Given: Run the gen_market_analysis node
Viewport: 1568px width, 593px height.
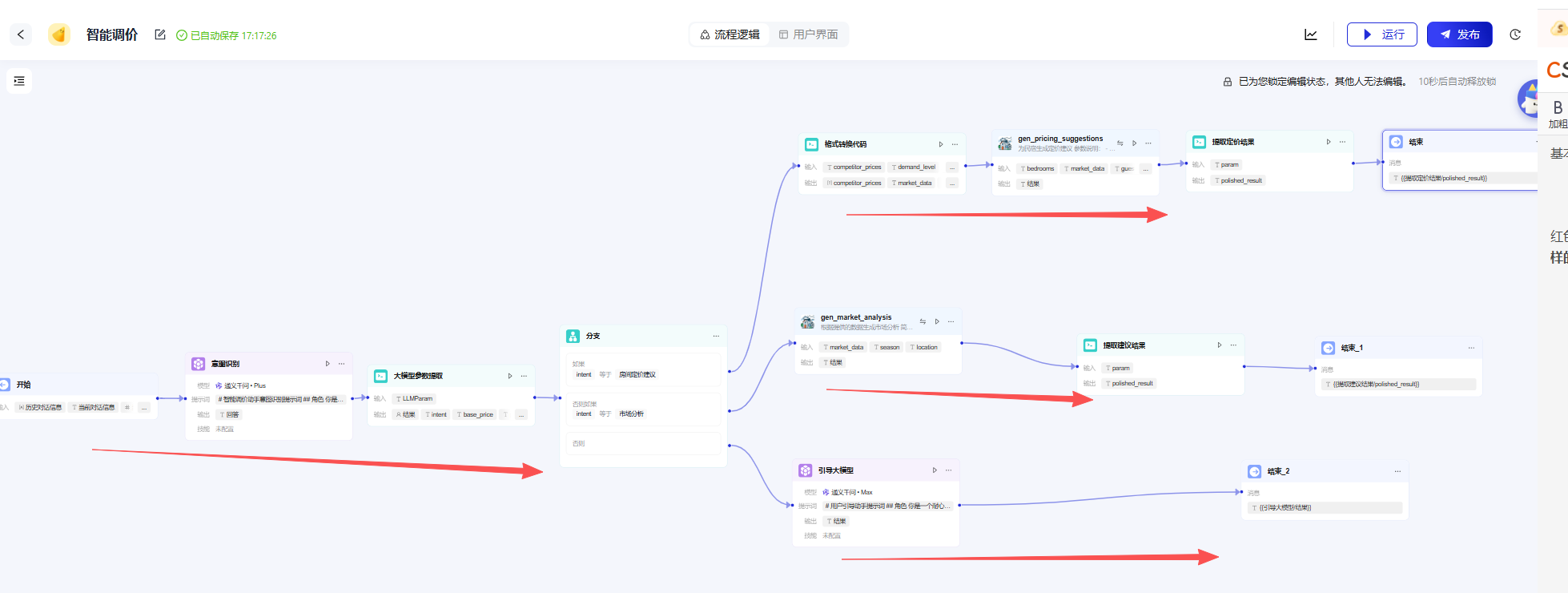Looking at the screenshot, I should point(937,321).
